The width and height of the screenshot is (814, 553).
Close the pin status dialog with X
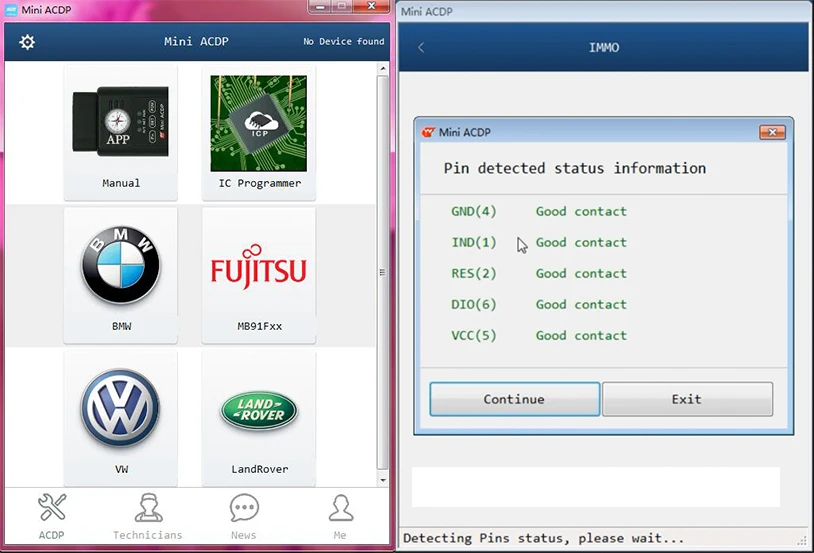772,132
